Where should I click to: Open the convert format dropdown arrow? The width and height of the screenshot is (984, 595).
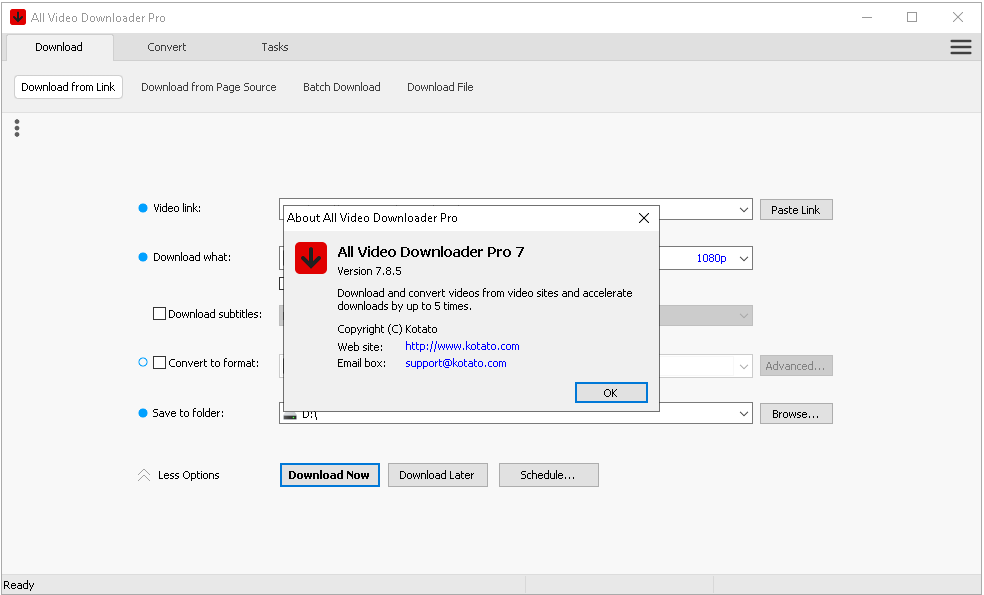pos(744,366)
